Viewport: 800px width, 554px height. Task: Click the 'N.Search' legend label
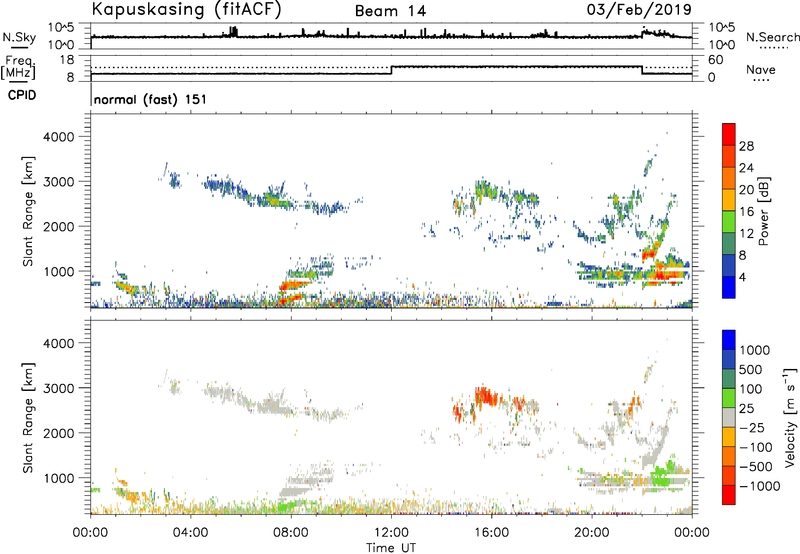click(x=772, y=37)
